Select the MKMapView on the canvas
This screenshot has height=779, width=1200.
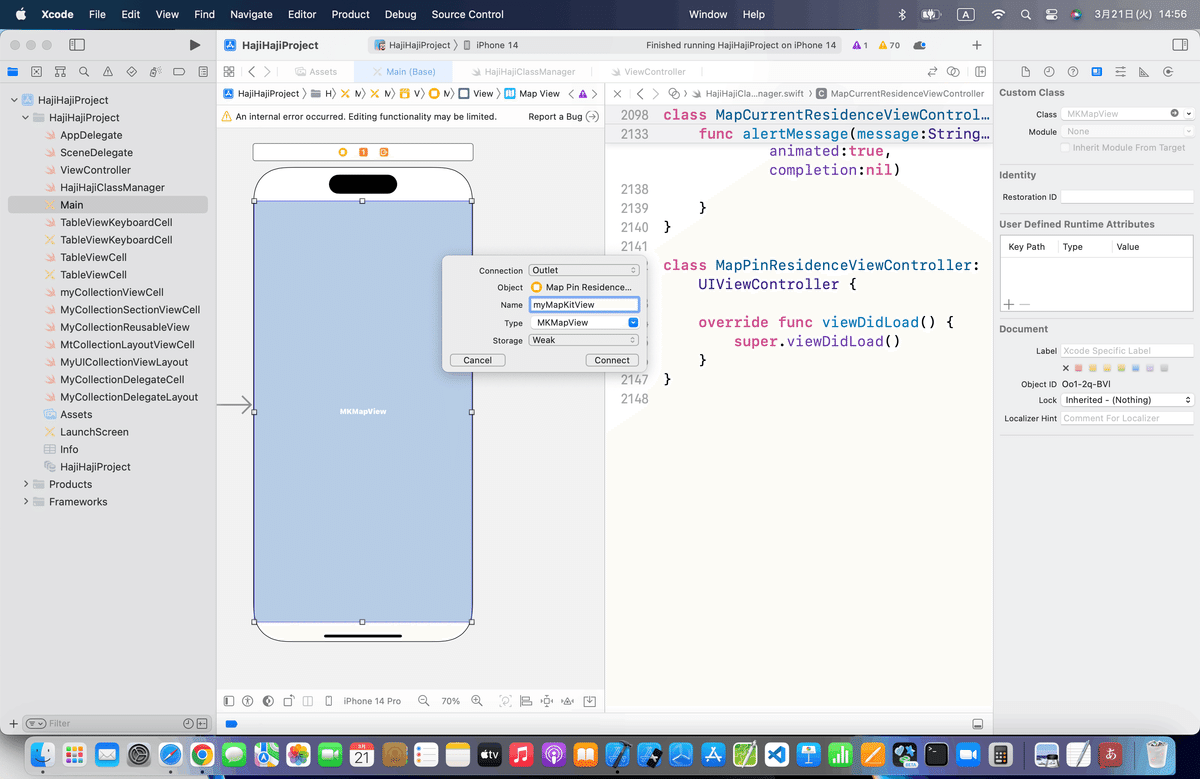(363, 411)
